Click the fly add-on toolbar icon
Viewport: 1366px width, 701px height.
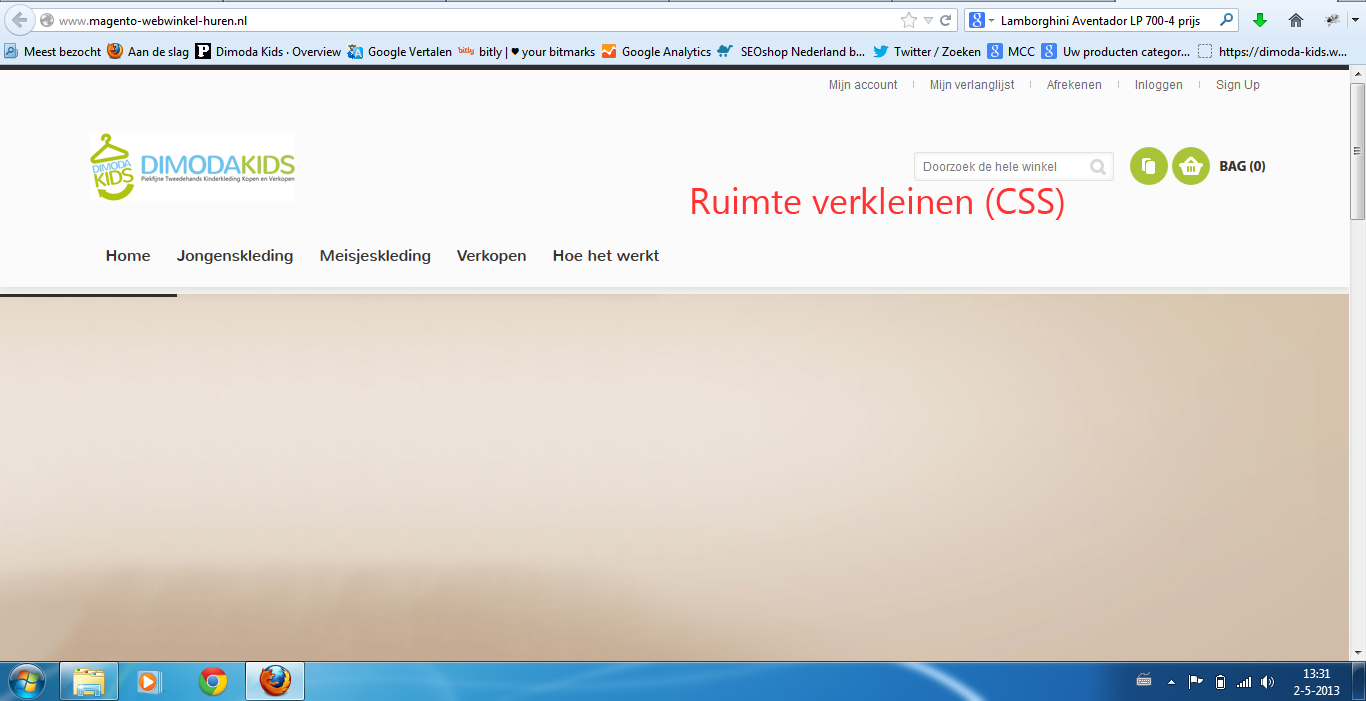point(1332,20)
